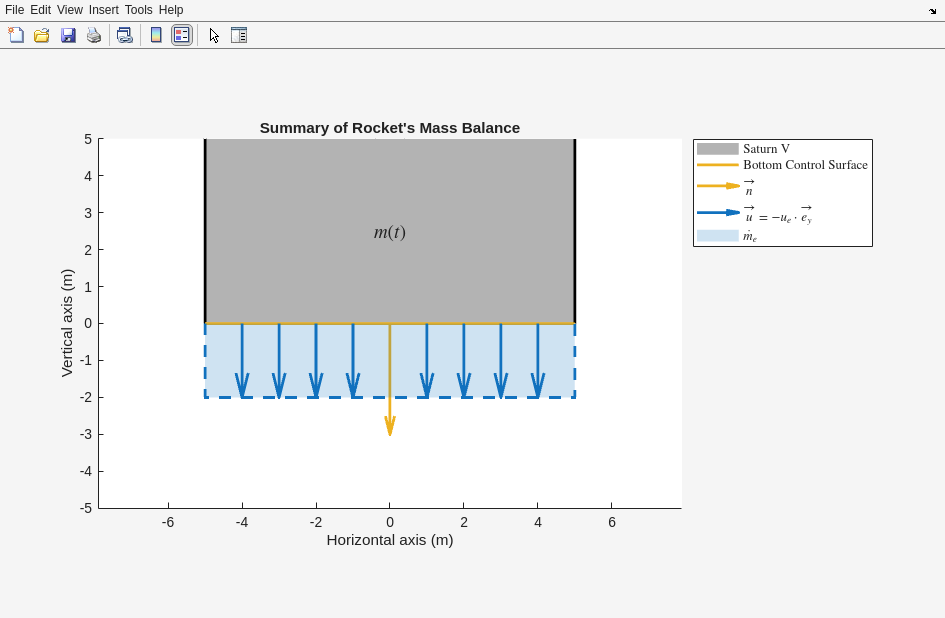Viewport: 945px width, 618px height.
Task: Expand the View menu
Action: coord(70,10)
